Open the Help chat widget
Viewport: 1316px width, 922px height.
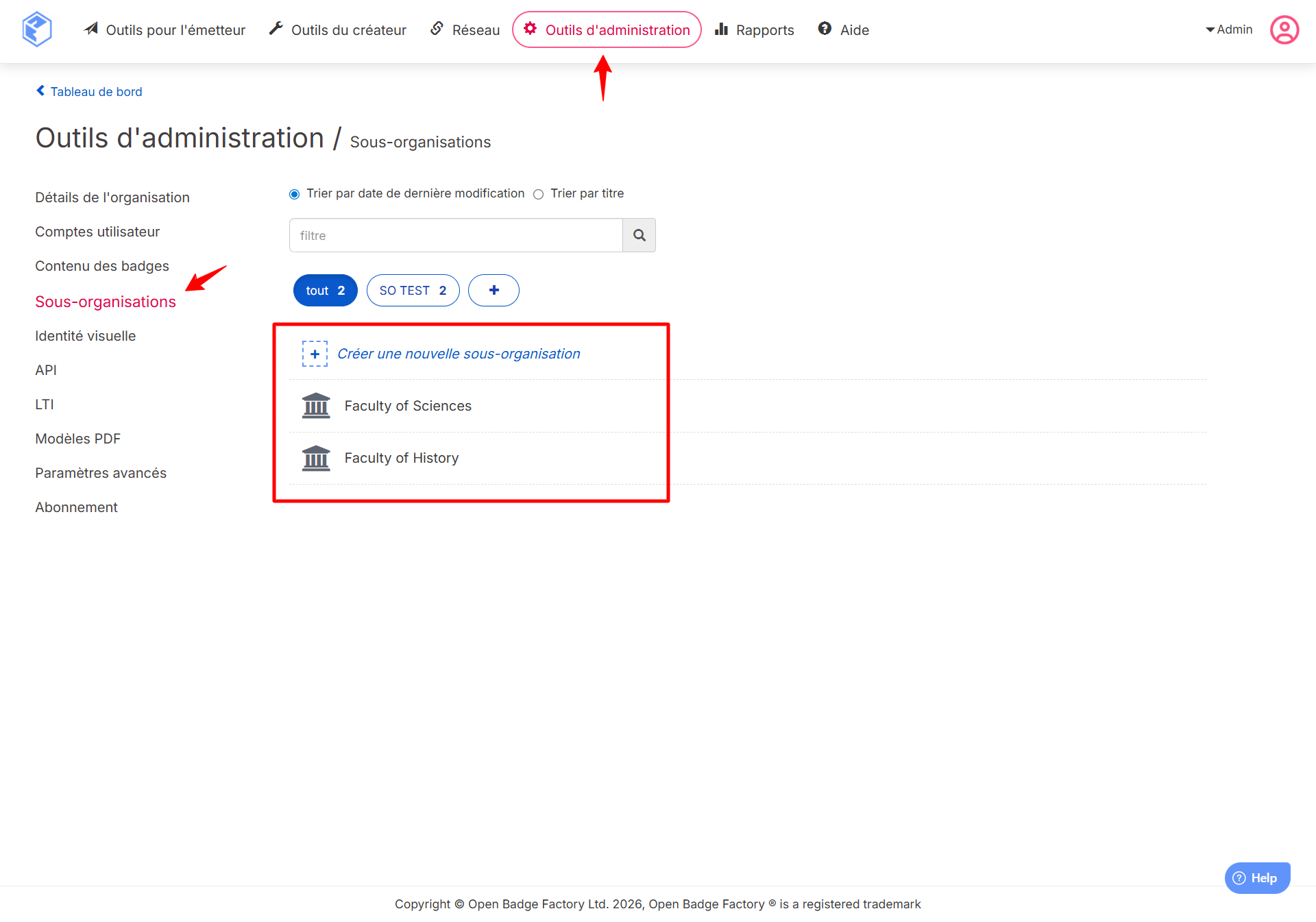(1257, 877)
